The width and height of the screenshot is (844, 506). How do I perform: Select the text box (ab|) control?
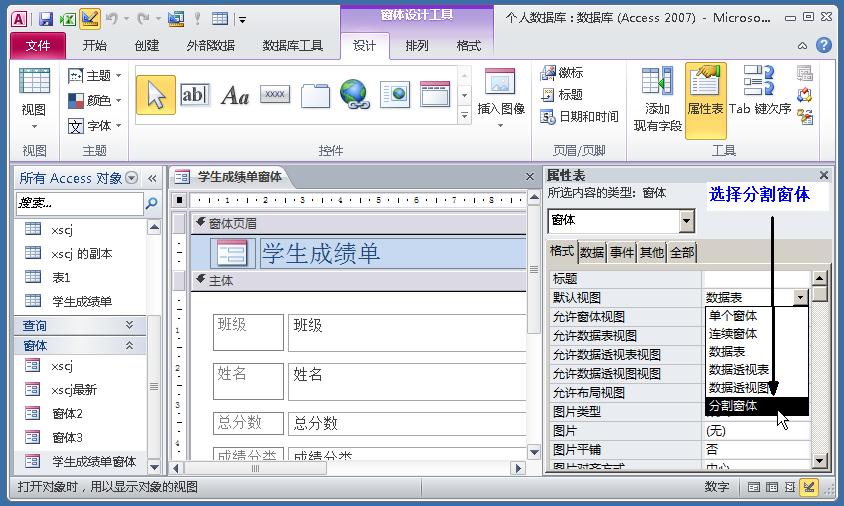pos(194,95)
